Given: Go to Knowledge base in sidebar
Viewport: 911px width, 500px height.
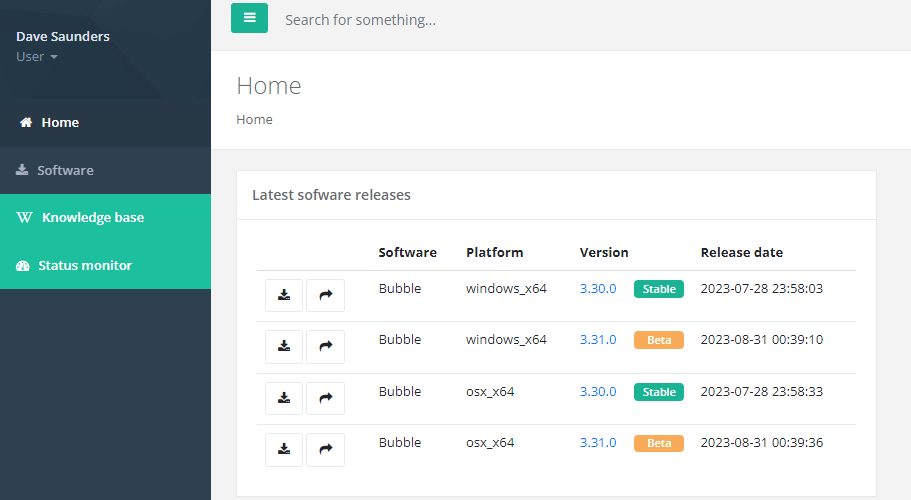Looking at the screenshot, I should click(92, 218).
